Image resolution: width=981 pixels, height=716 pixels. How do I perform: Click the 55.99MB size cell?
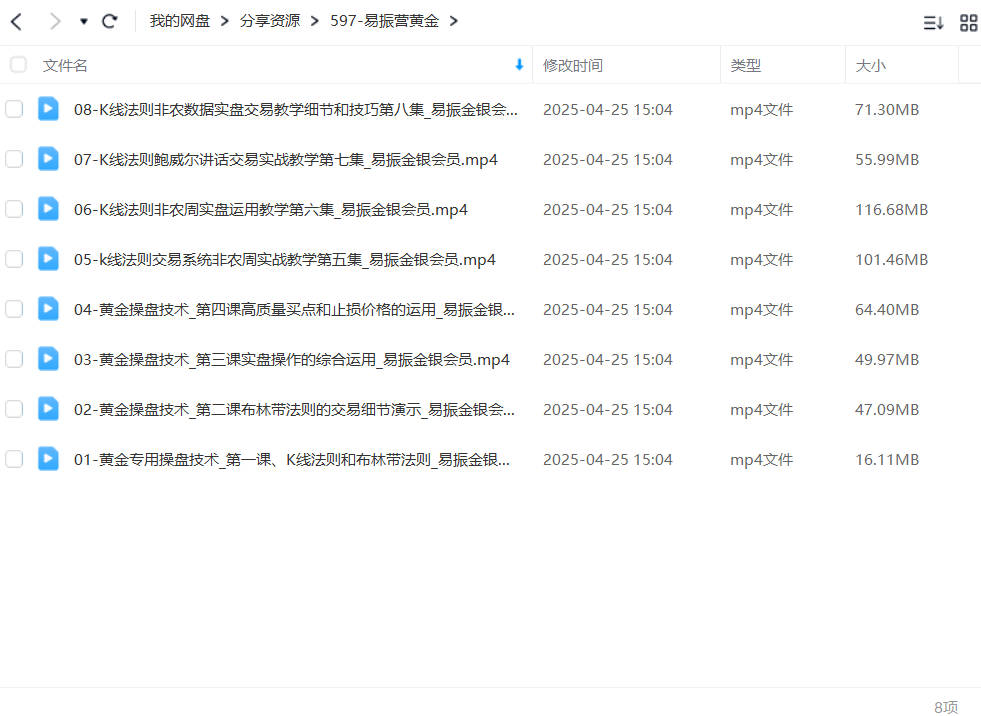[887, 160]
